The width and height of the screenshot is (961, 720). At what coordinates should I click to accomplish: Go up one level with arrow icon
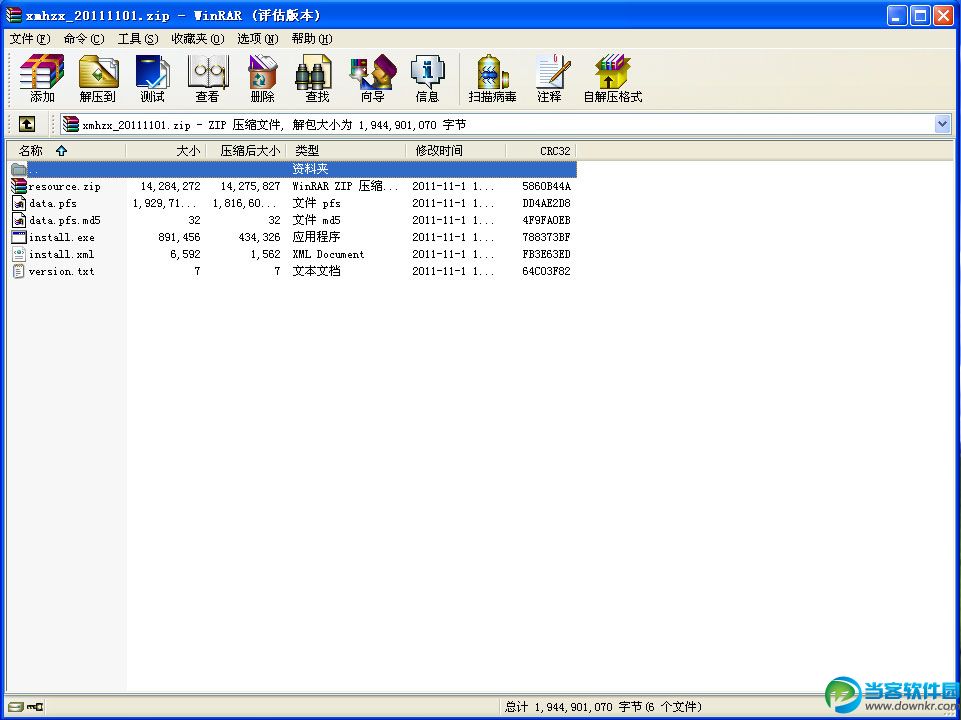click(x=26, y=124)
